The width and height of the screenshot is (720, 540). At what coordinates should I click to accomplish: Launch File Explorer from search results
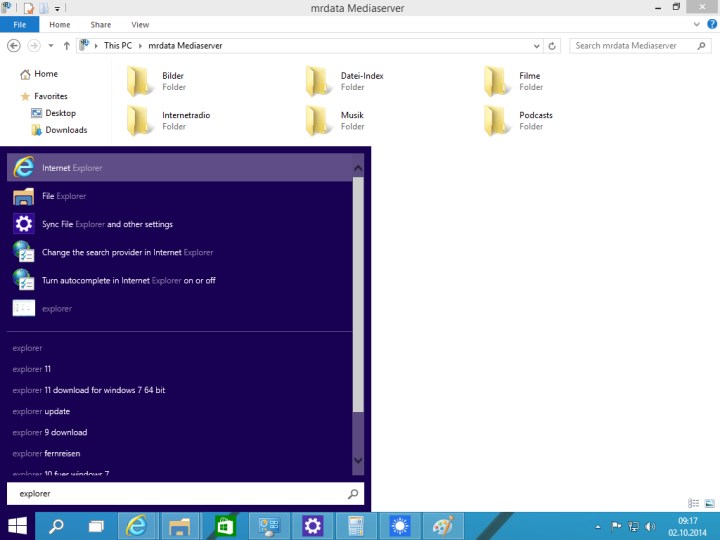coord(180,196)
